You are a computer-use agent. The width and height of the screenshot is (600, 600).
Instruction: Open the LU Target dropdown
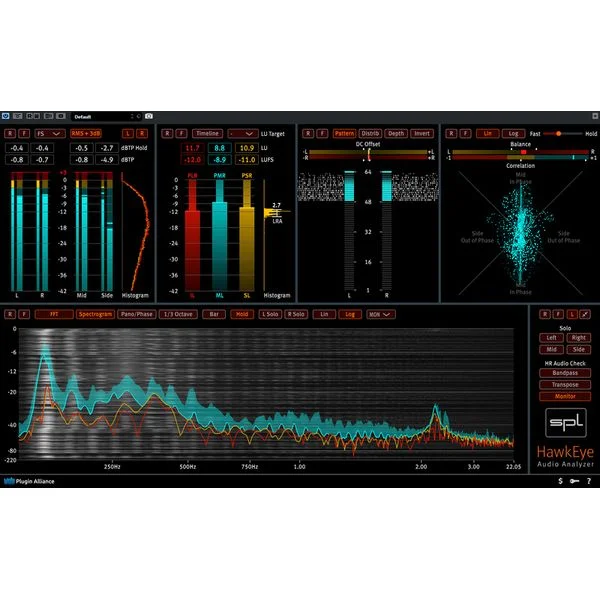pos(243,134)
